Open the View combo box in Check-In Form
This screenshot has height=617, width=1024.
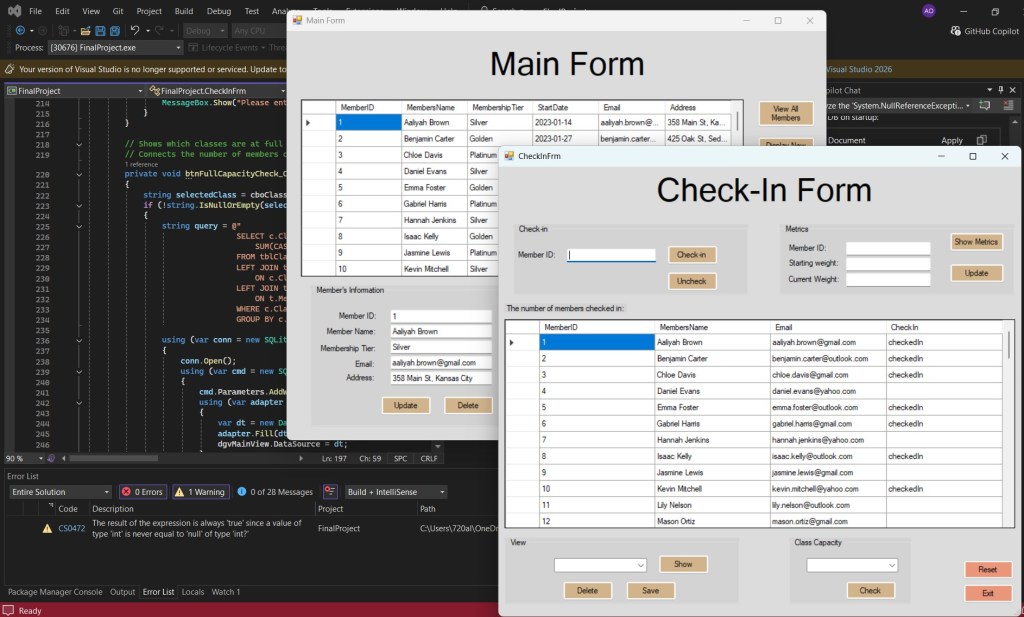[600, 565]
